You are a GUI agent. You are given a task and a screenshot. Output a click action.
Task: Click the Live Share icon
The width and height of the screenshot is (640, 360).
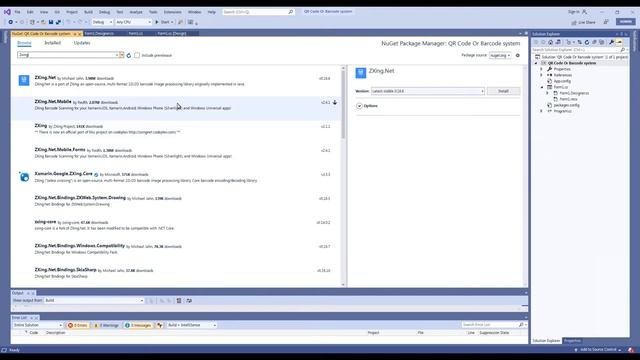(x=574, y=22)
